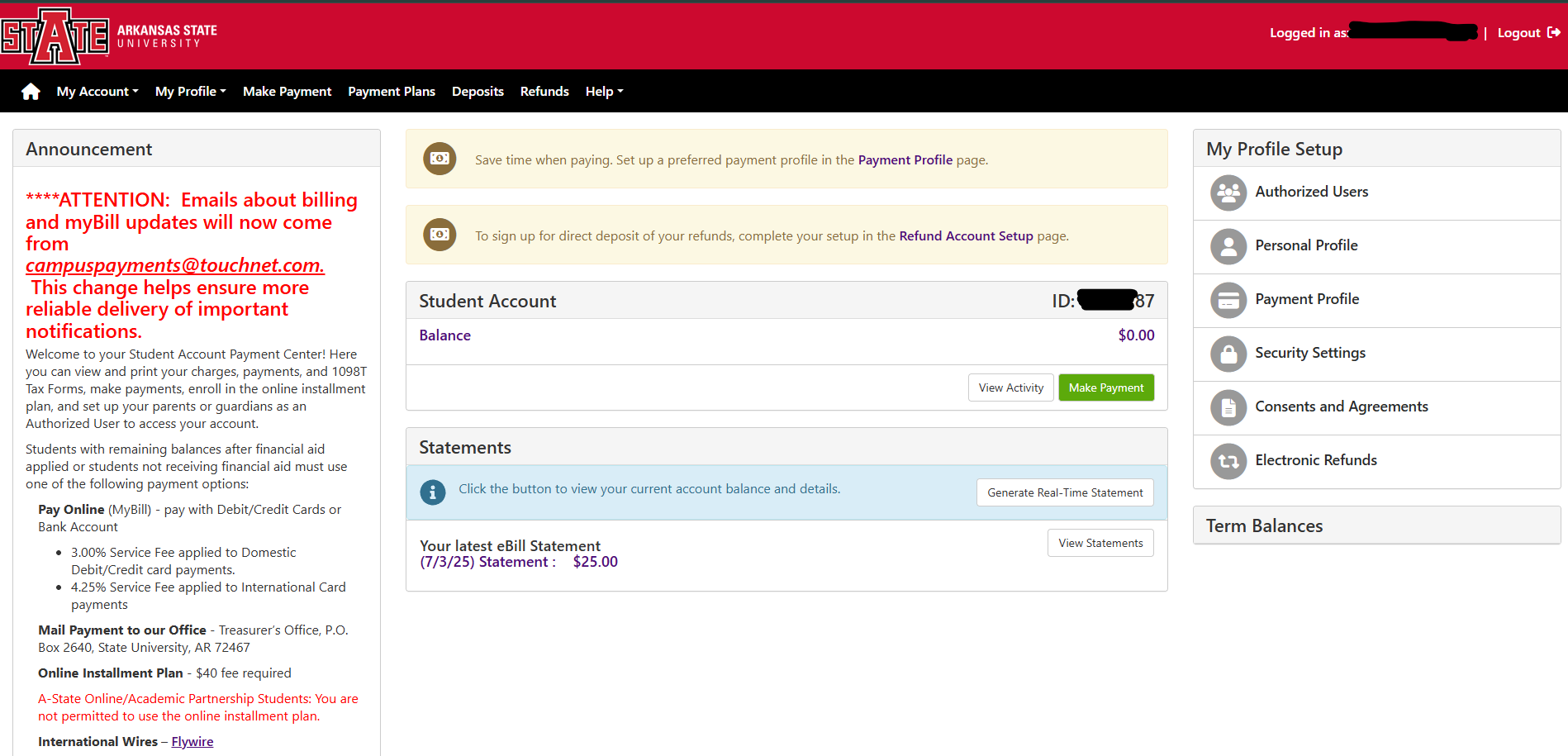Click the money icon beside Payment Profile tip
1568x756 pixels.
pos(440,159)
